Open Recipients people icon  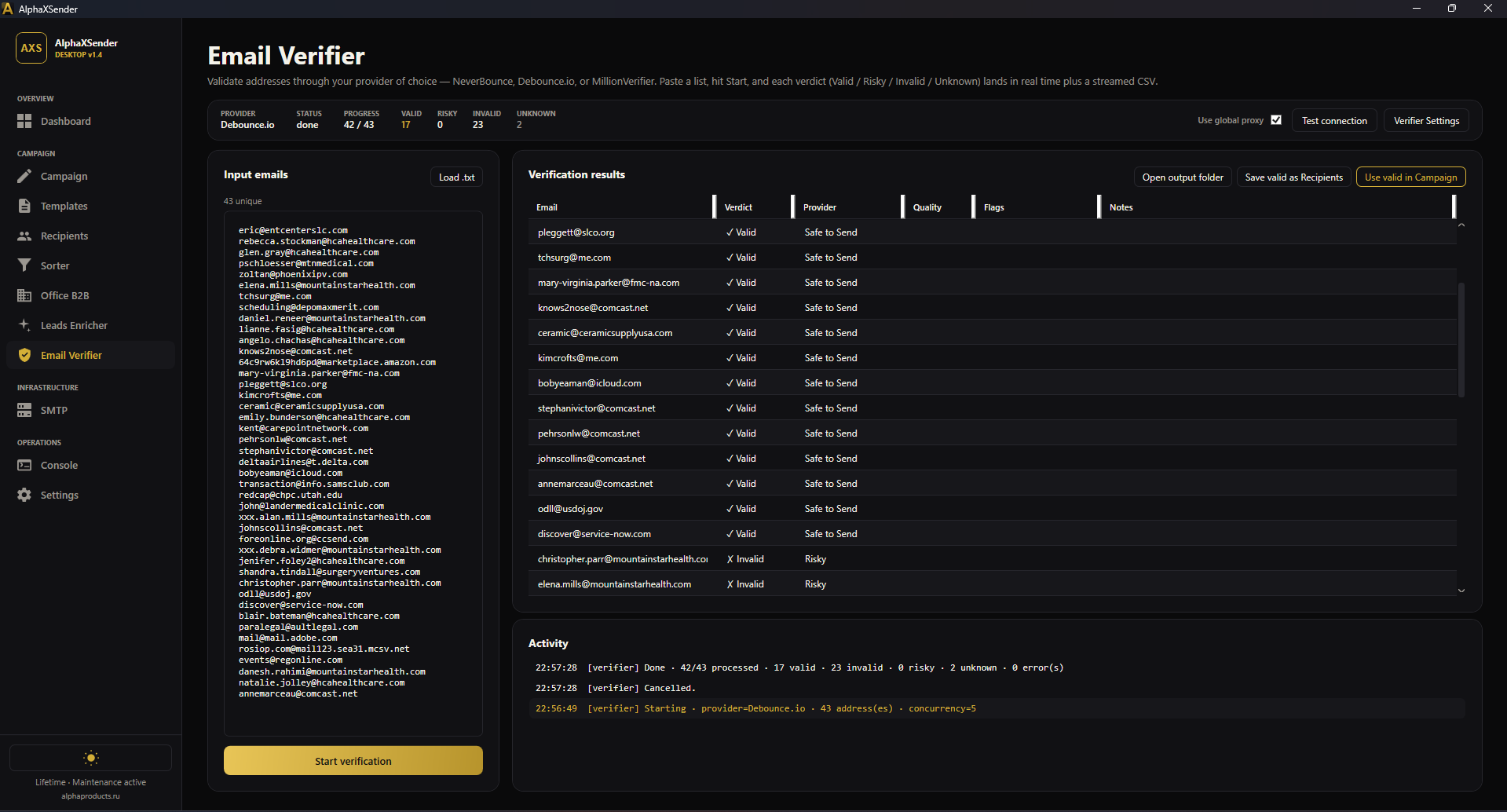click(x=24, y=236)
